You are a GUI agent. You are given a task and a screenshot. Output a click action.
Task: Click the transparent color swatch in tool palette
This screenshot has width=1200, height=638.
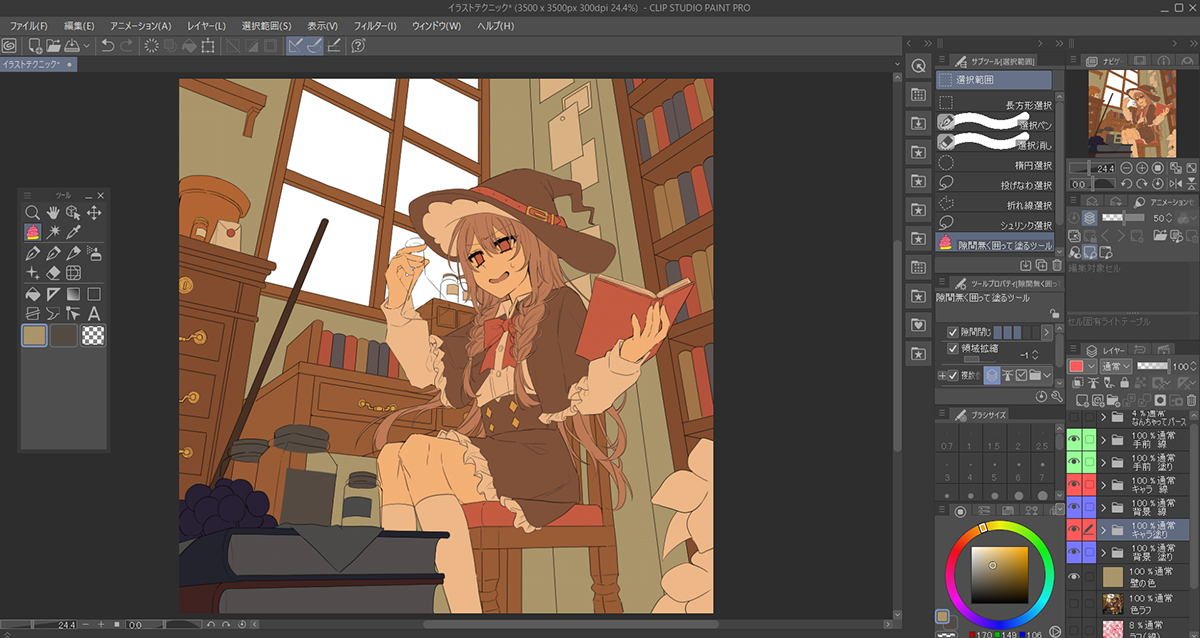pos(94,336)
